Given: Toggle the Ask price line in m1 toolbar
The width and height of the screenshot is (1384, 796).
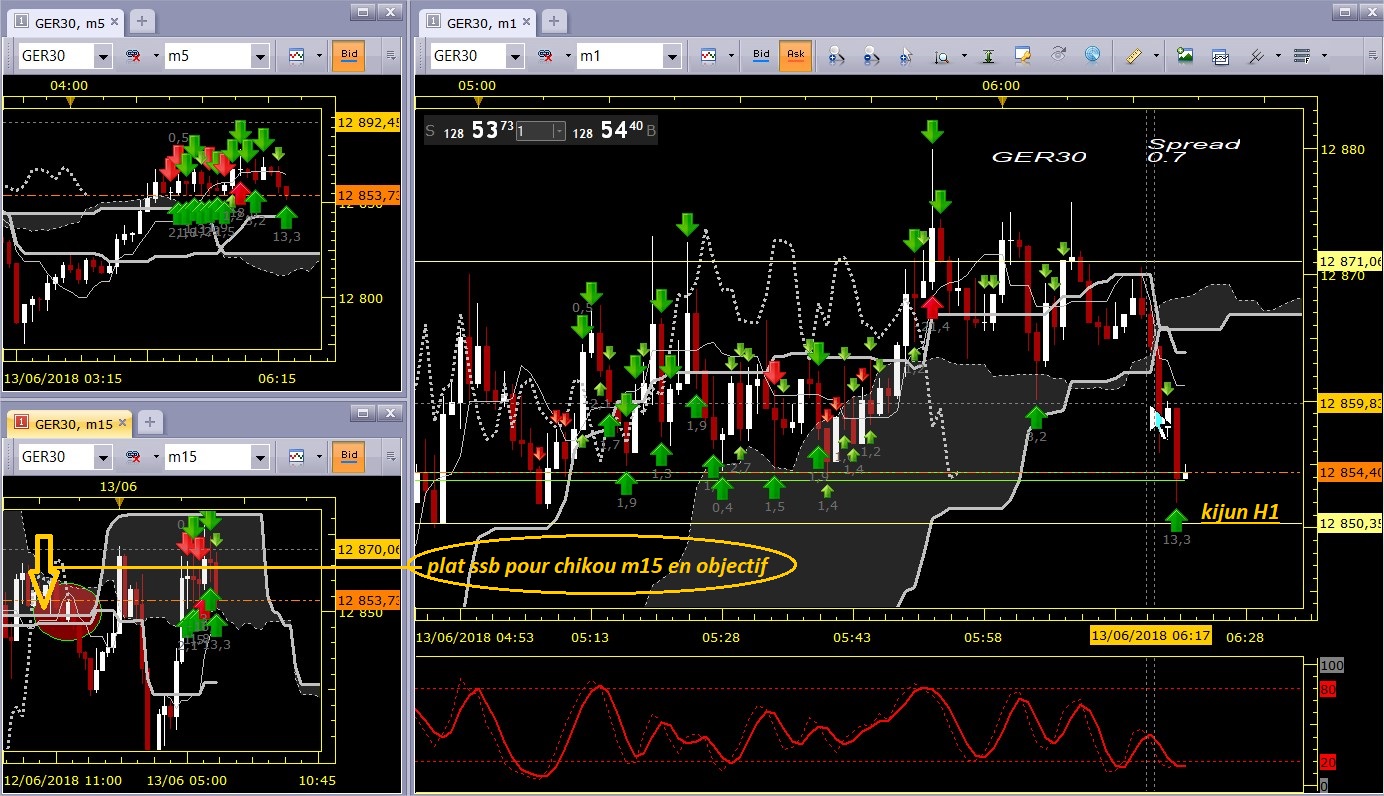Looking at the screenshot, I should click(796, 56).
